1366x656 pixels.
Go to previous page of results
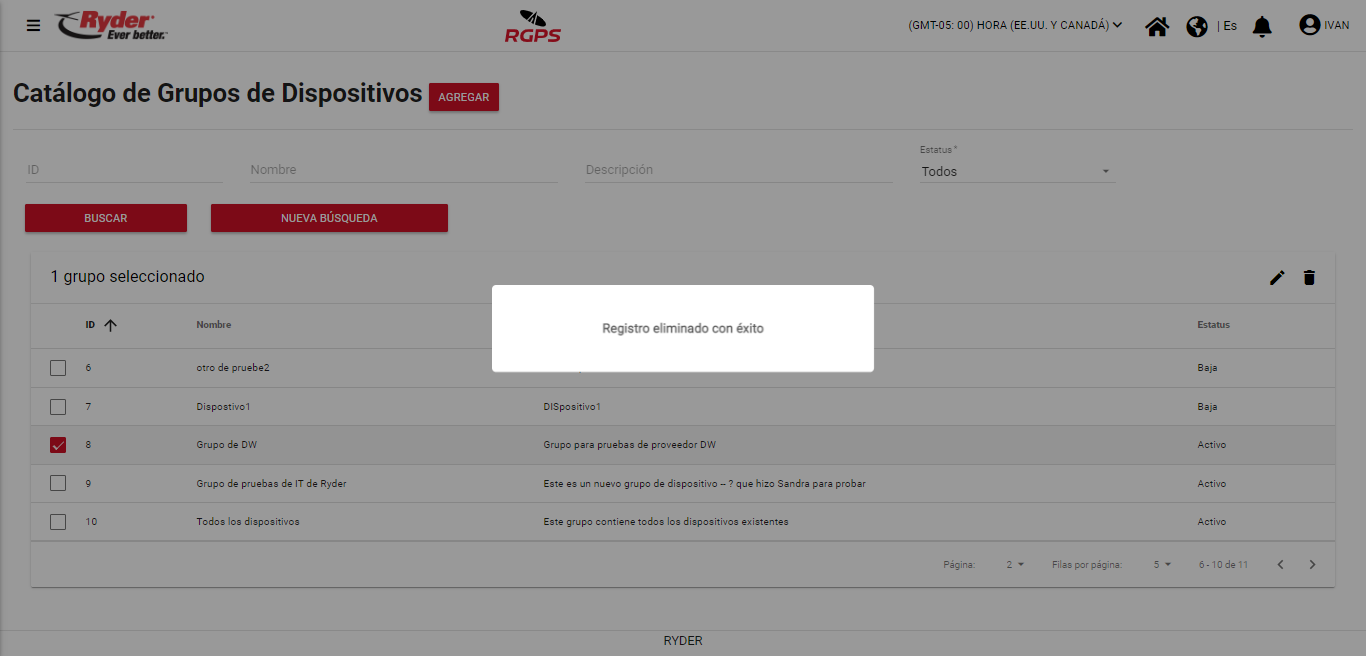tap(1280, 565)
